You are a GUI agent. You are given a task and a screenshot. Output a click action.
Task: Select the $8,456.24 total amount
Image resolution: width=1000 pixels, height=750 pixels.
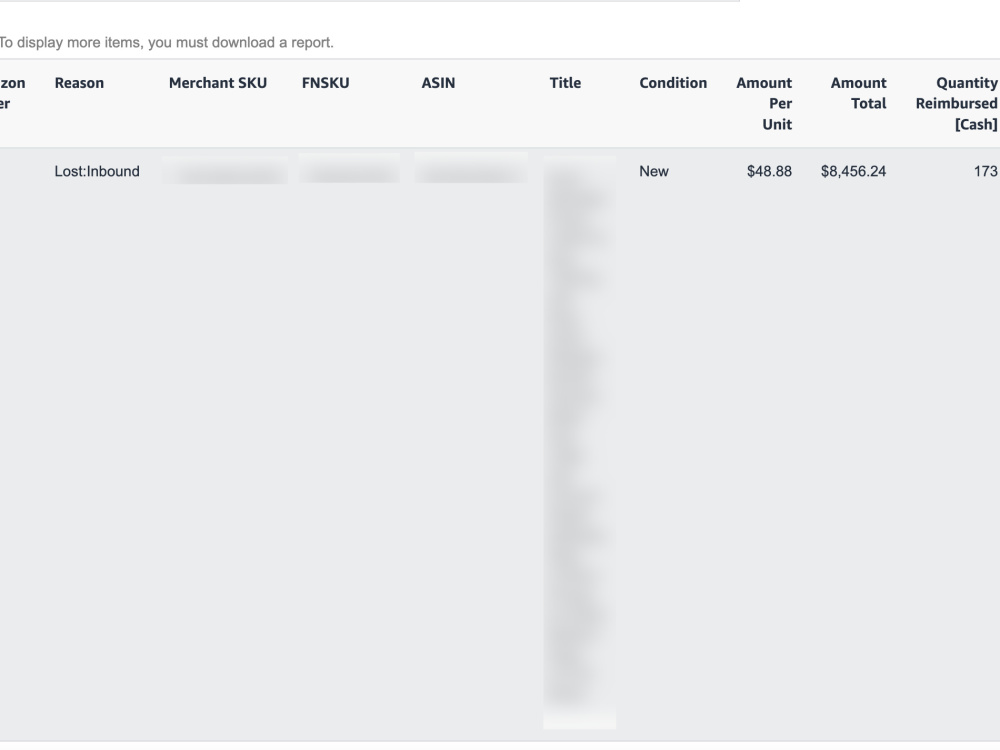coord(853,172)
